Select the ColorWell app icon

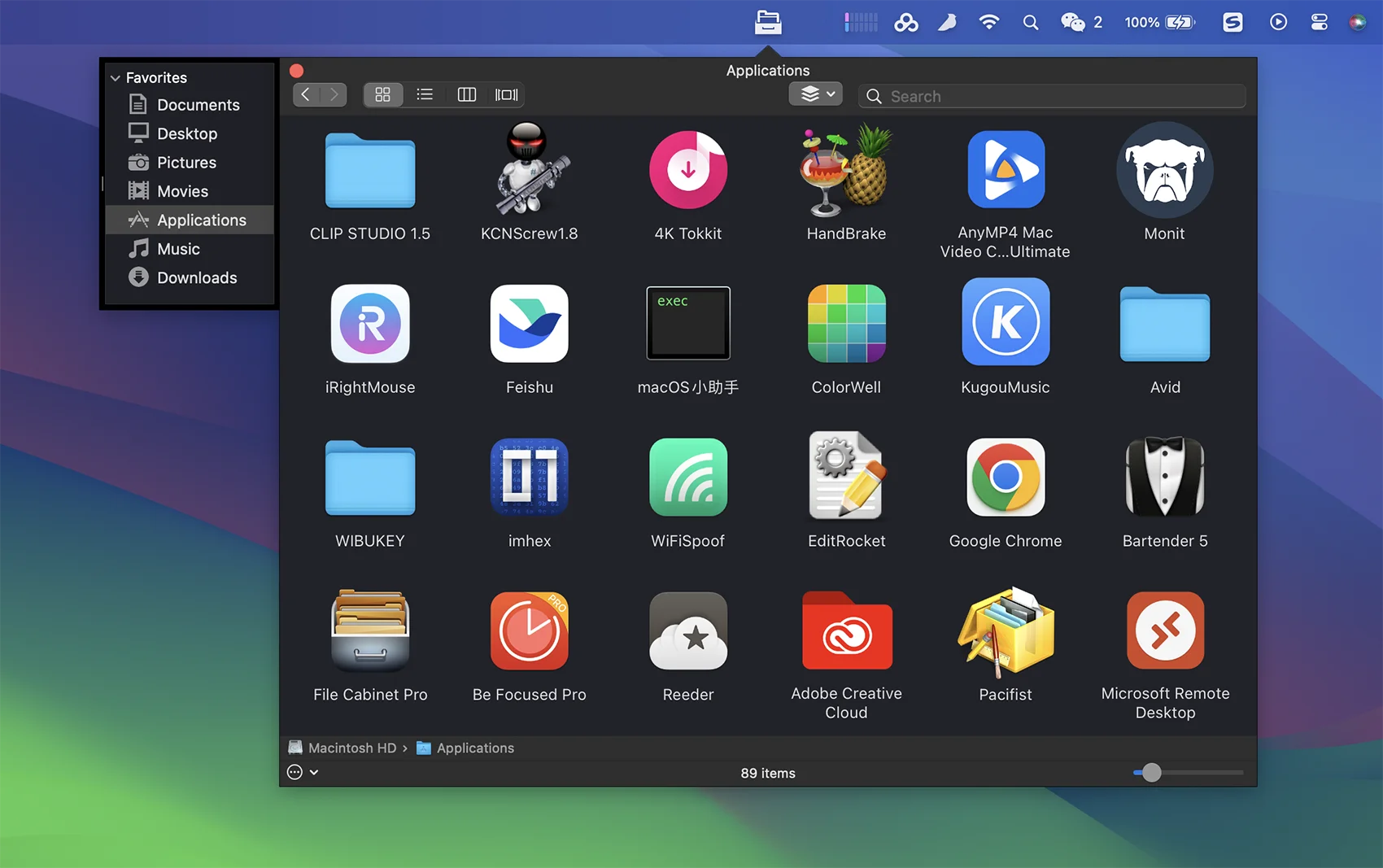tap(846, 324)
